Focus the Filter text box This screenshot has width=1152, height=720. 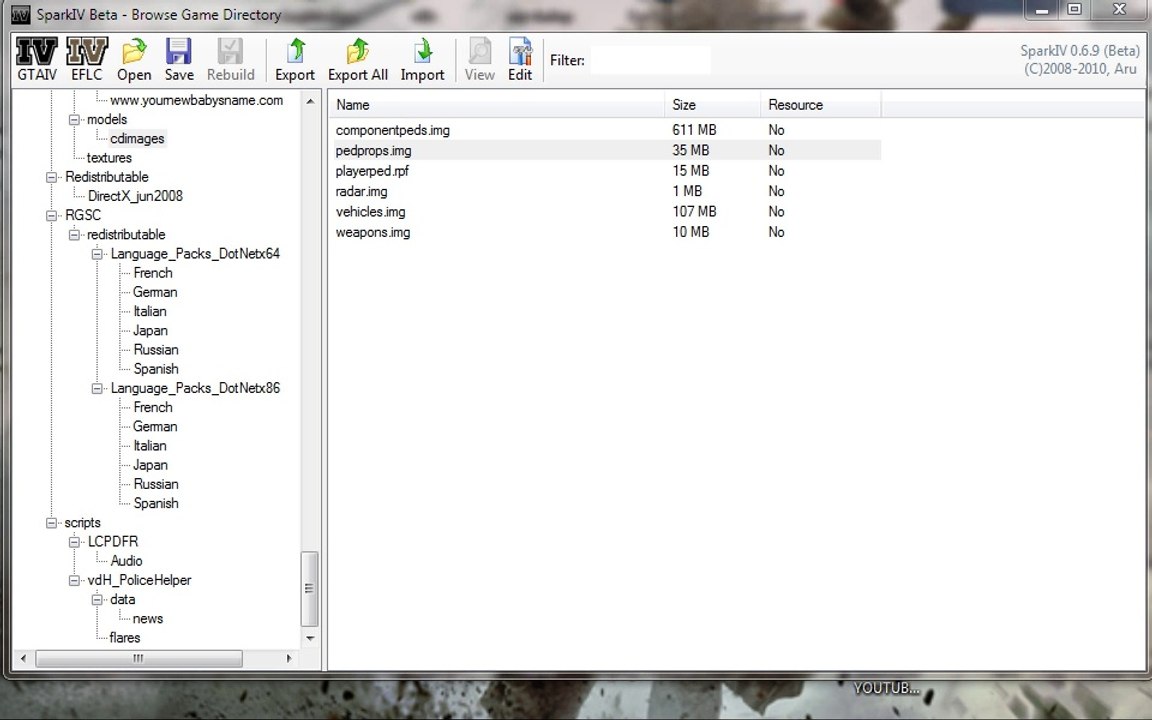coord(650,60)
